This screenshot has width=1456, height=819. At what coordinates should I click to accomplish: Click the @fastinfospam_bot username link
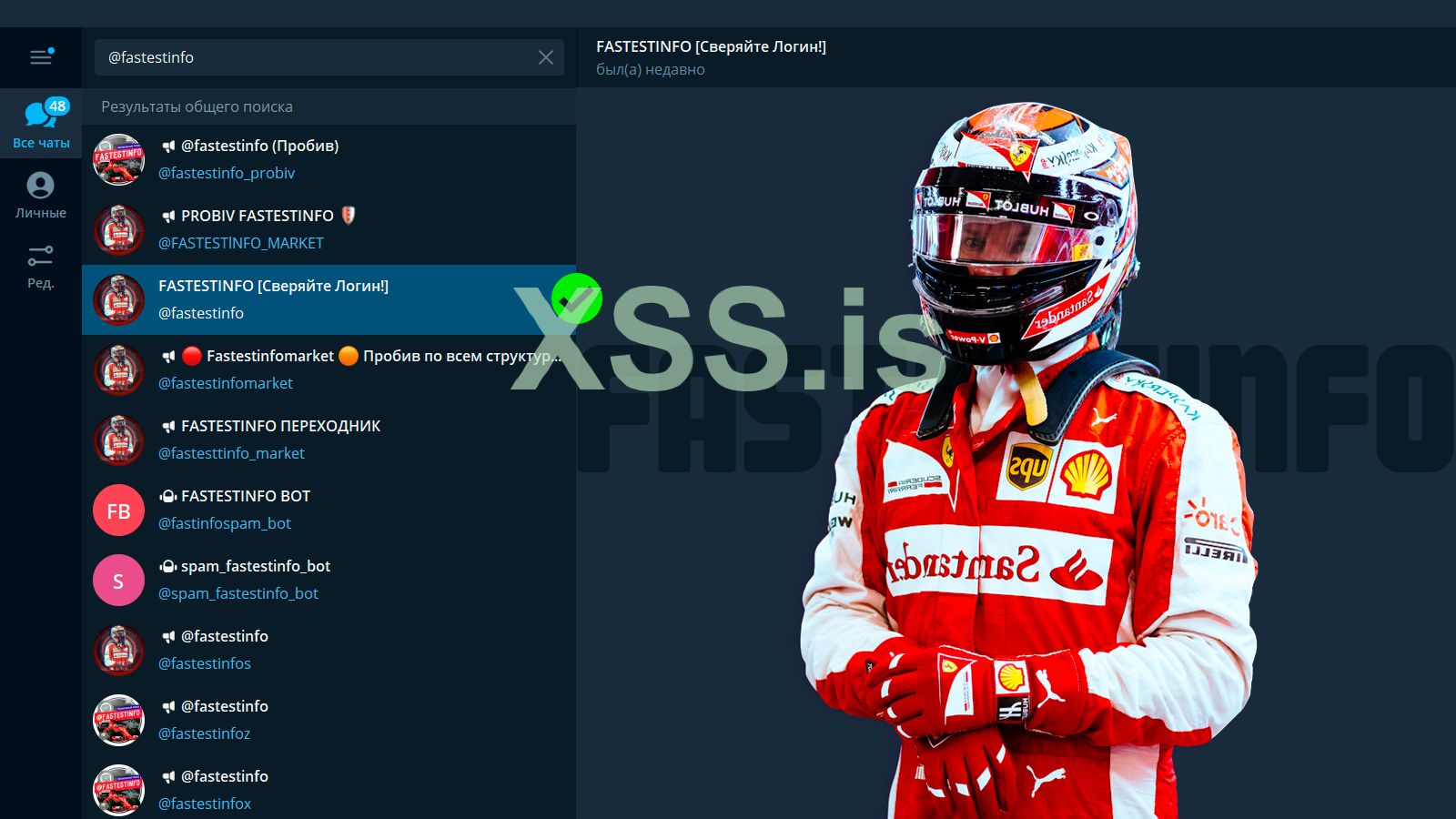[225, 523]
